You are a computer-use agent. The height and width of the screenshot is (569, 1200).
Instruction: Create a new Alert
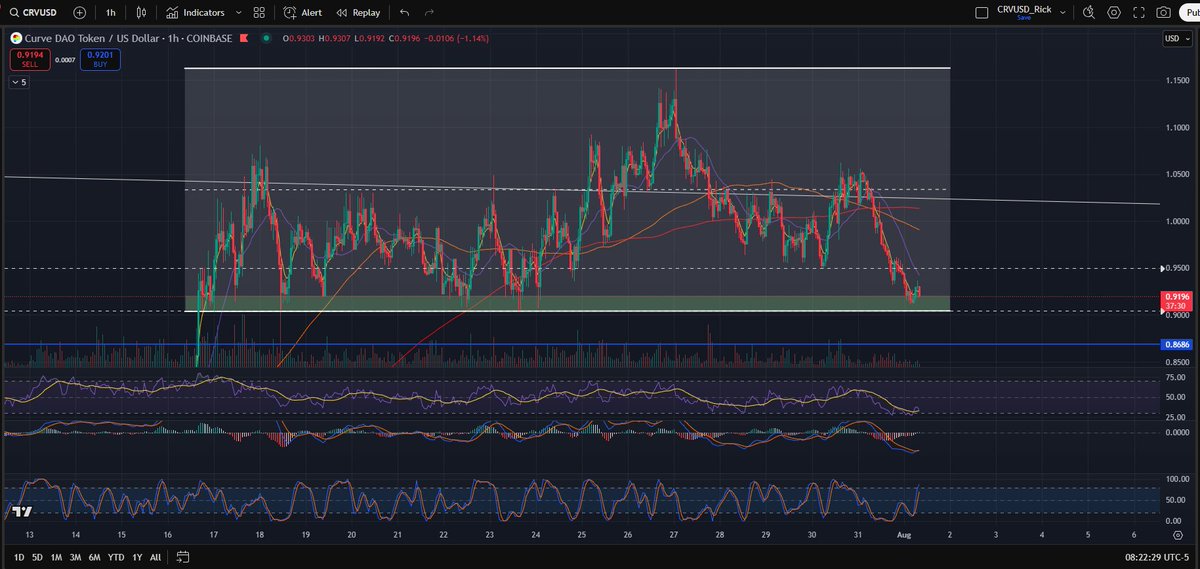(302, 12)
